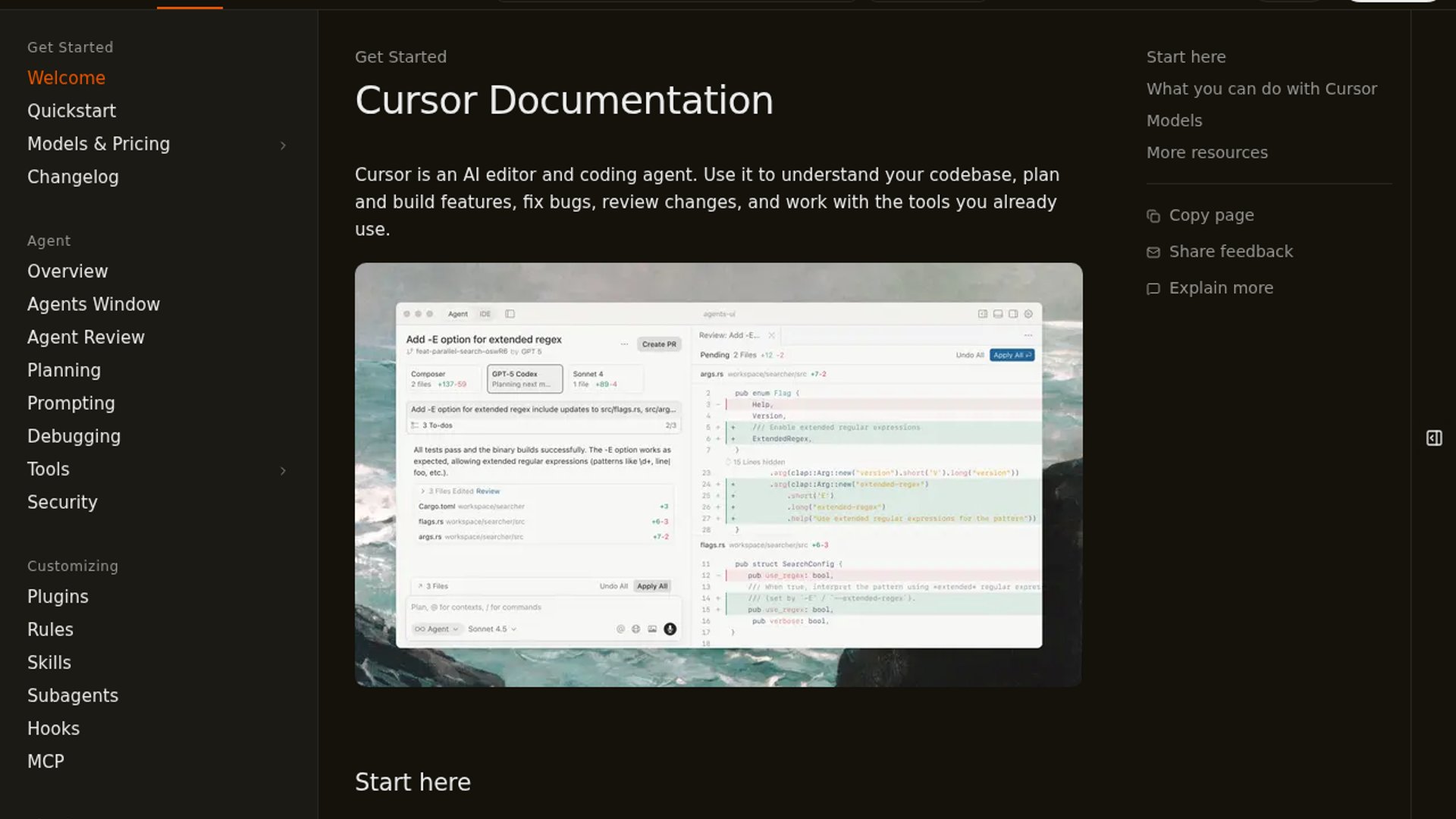Click the Cursor editor screenshot image
The width and height of the screenshot is (1456, 819).
click(x=718, y=475)
